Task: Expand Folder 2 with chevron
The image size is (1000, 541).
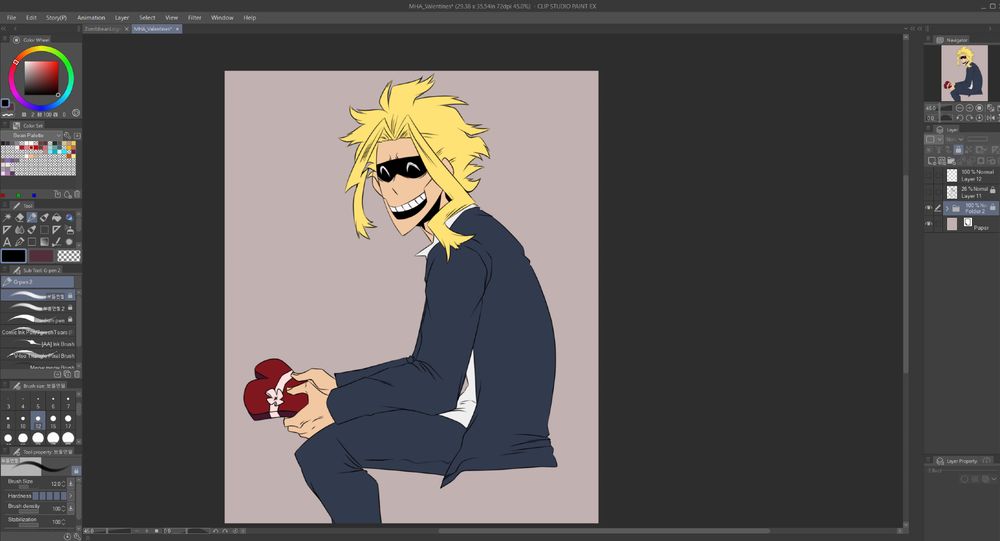Action: click(x=947, y=209)
